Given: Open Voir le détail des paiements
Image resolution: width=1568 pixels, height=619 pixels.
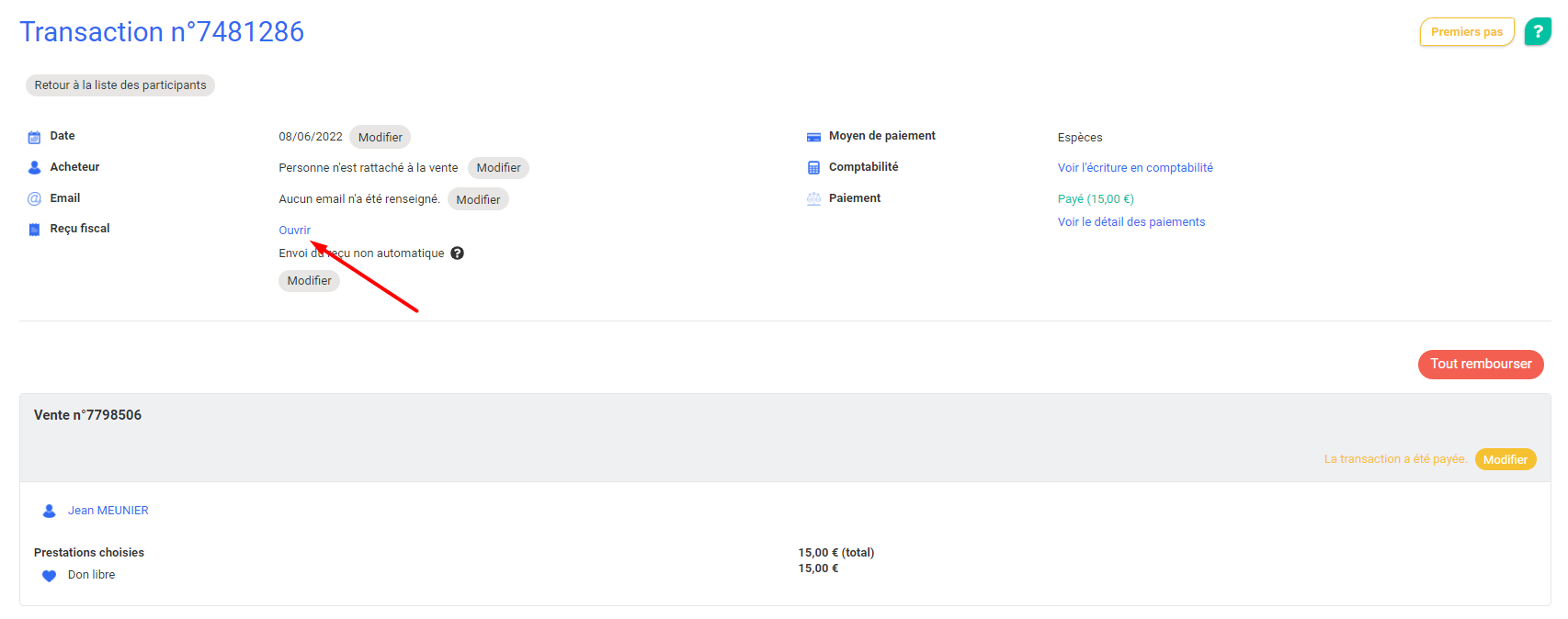Looking at the screenshot, I should pos(1131,222).
